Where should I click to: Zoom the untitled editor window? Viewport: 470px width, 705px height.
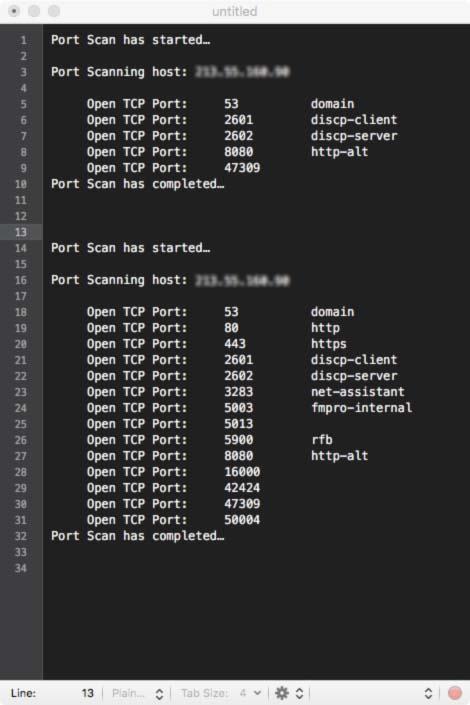point(54,11)
